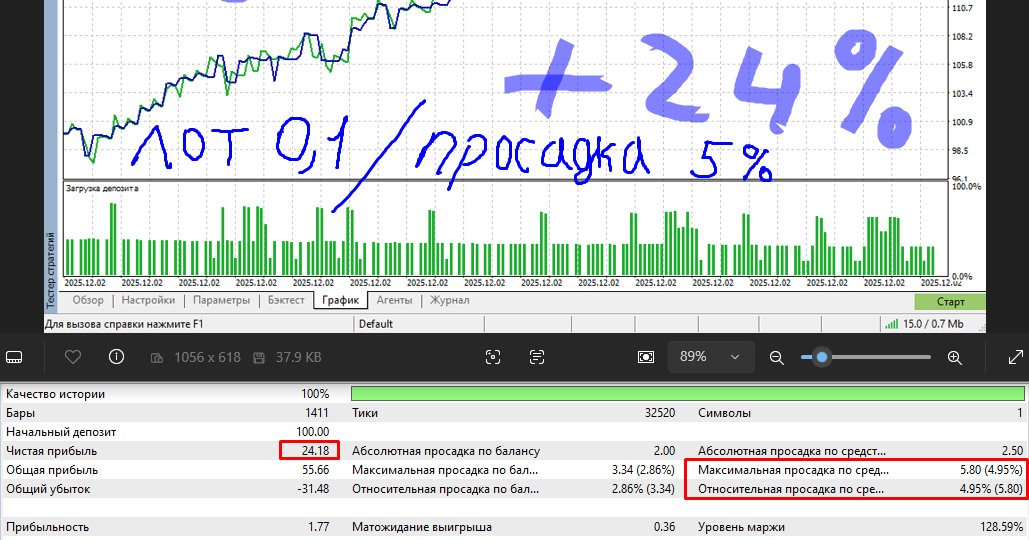Click the green Старт button

(x=950, y=301)
